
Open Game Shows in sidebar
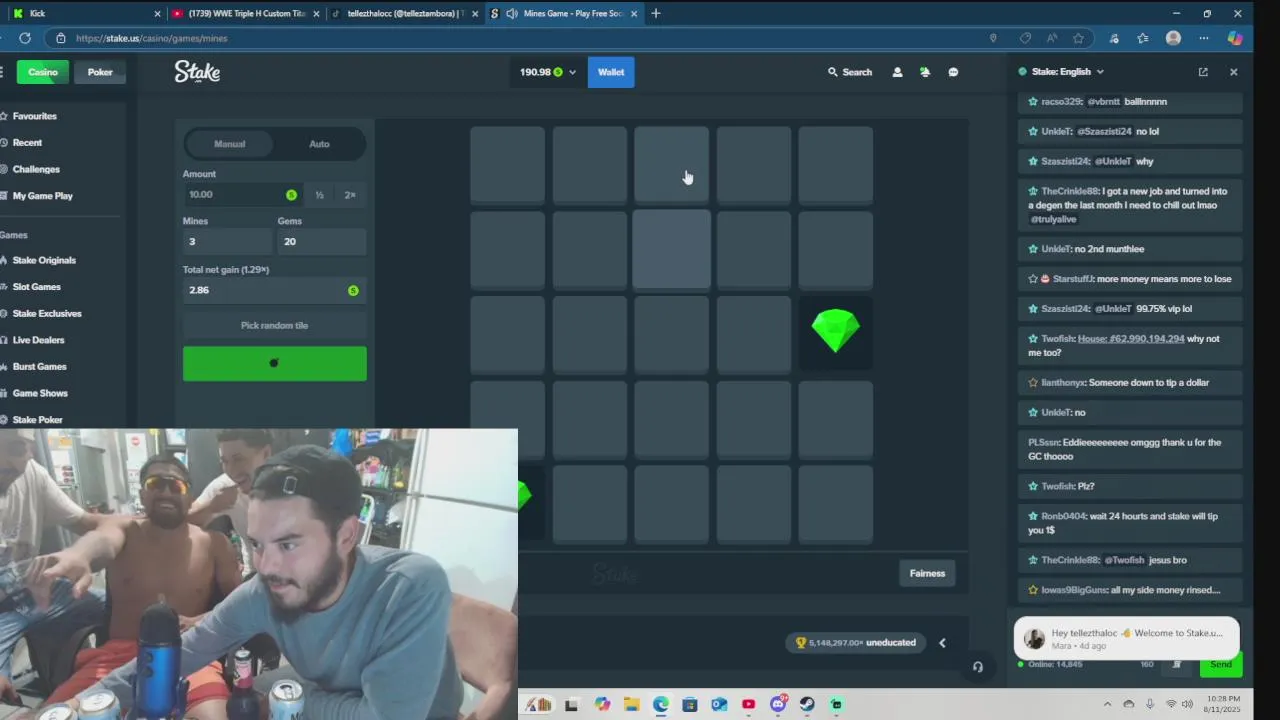[x=40, y=393]
